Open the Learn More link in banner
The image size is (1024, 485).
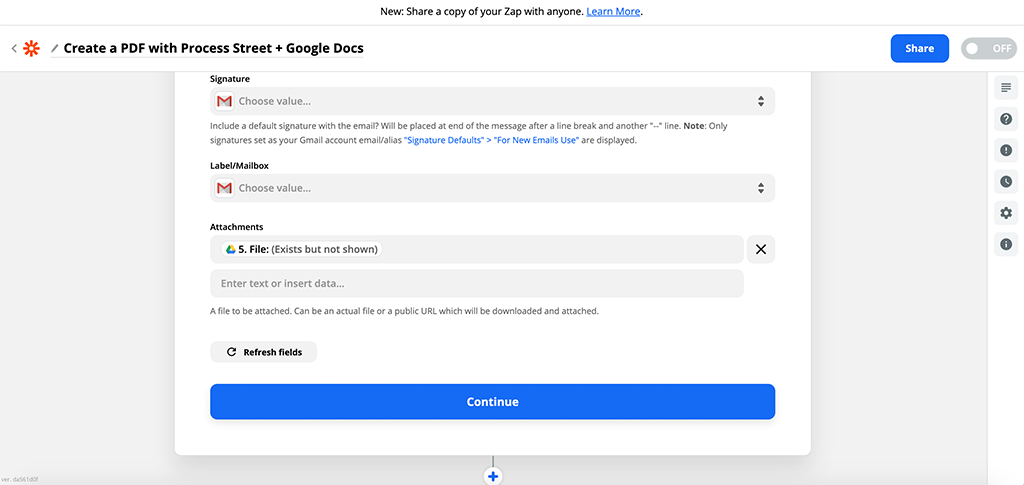[613, 12]
